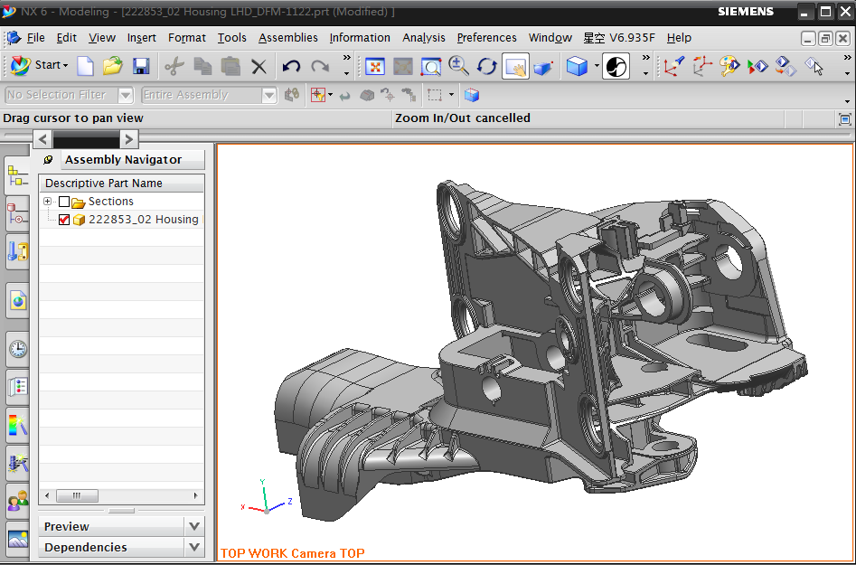Open the Part Navigator sidebar tab

17,215
